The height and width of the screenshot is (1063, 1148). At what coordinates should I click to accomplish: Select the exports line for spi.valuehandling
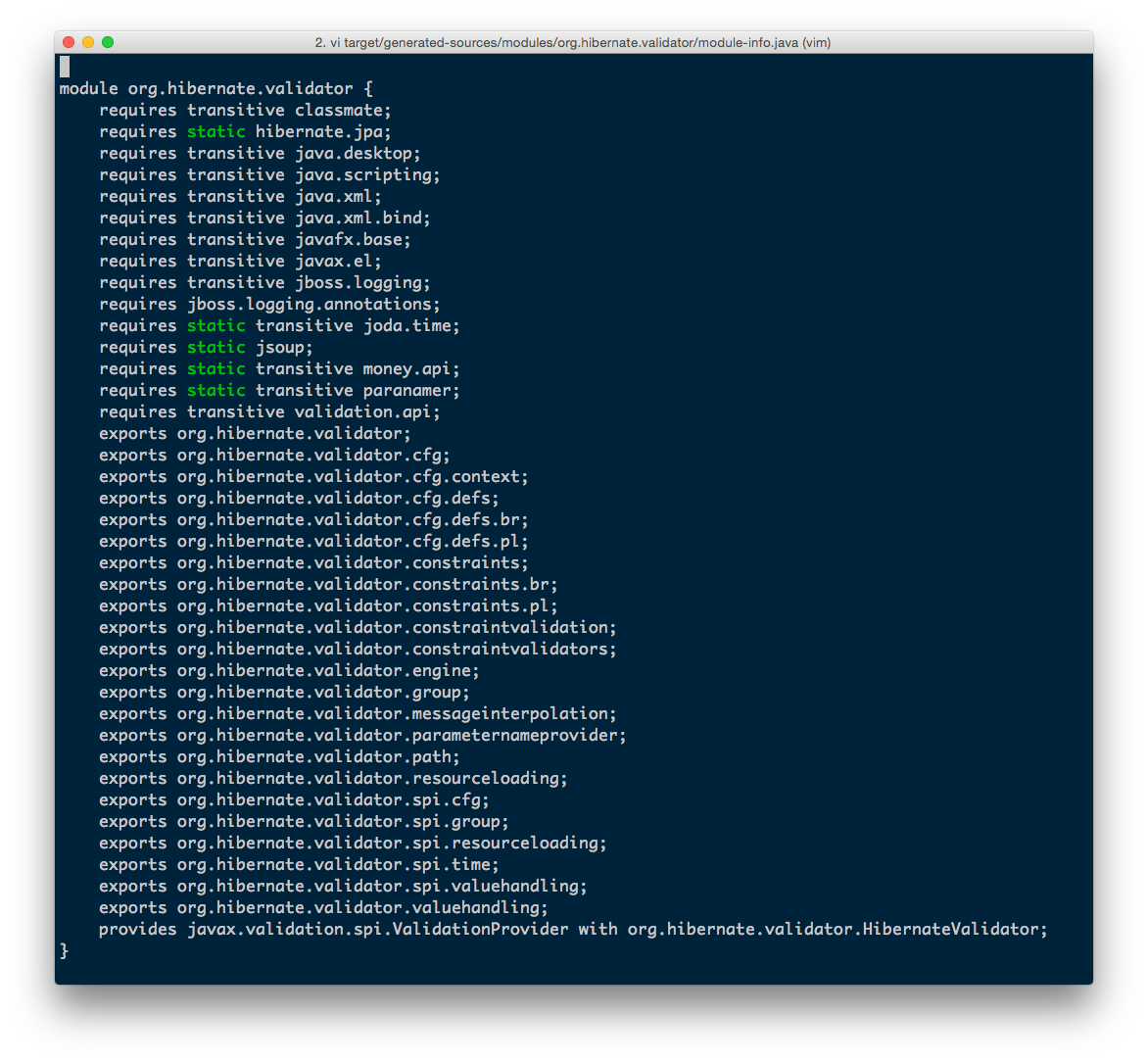coord(341,886)
